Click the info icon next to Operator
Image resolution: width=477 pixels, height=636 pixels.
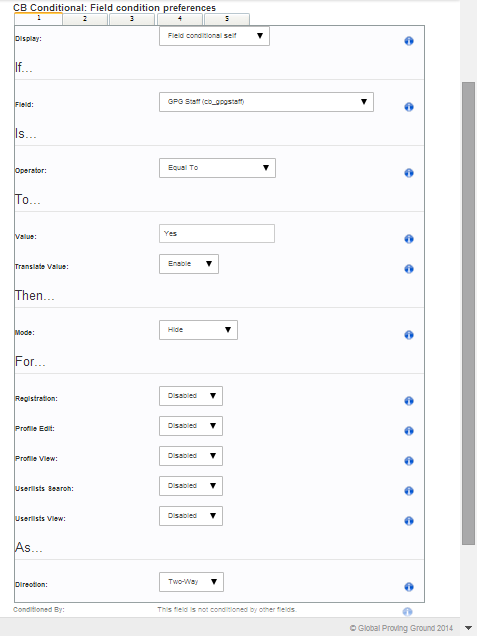409,173
